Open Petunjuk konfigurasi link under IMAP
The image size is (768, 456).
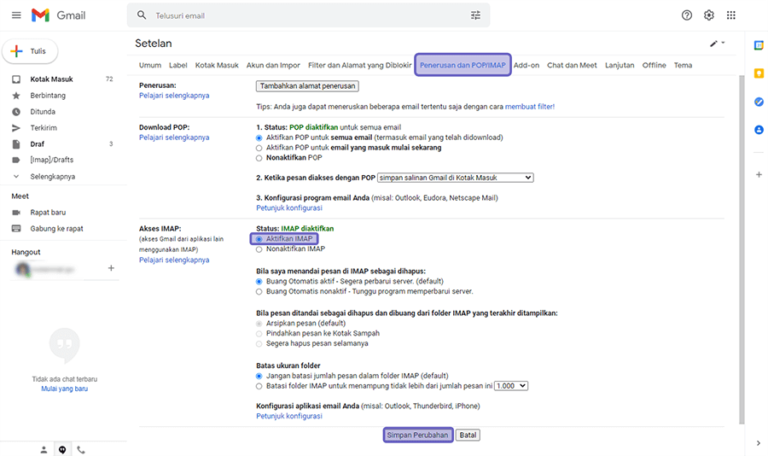(289, 416)
